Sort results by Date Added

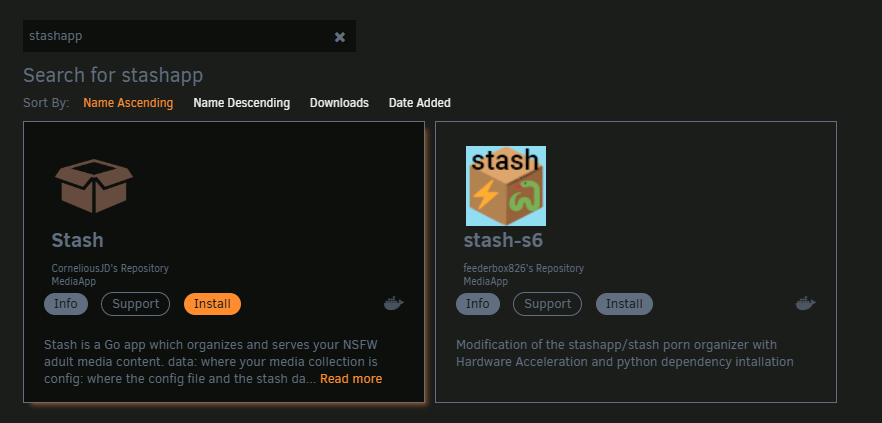tap(420, 103)
